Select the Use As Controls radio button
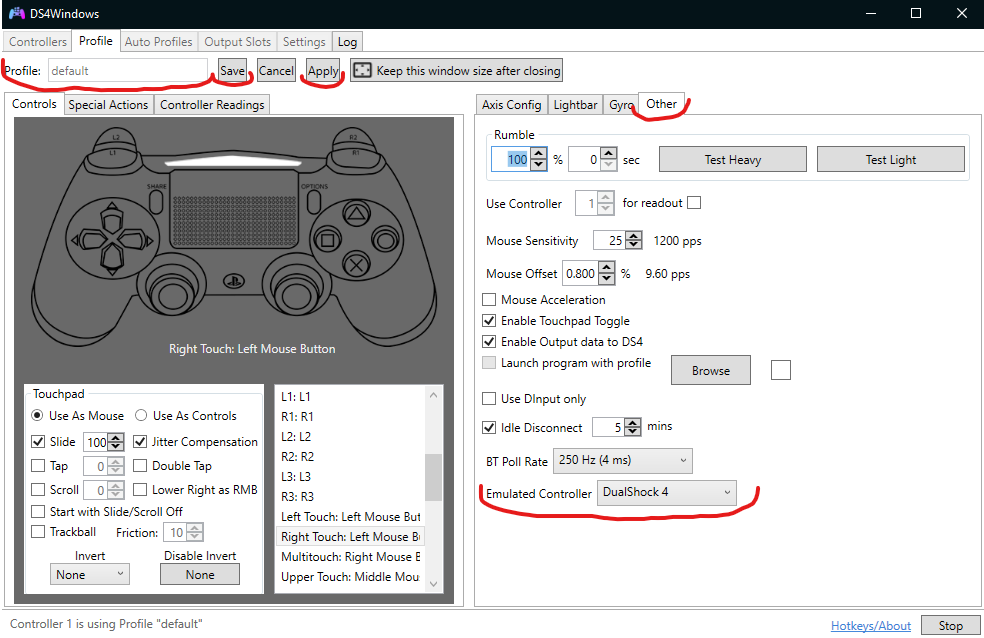The width and height of the screenshot is (984, 638). click(141, 415)
